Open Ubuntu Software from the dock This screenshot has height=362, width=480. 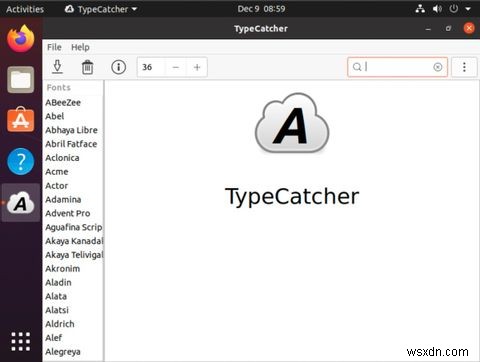[21, 119]
